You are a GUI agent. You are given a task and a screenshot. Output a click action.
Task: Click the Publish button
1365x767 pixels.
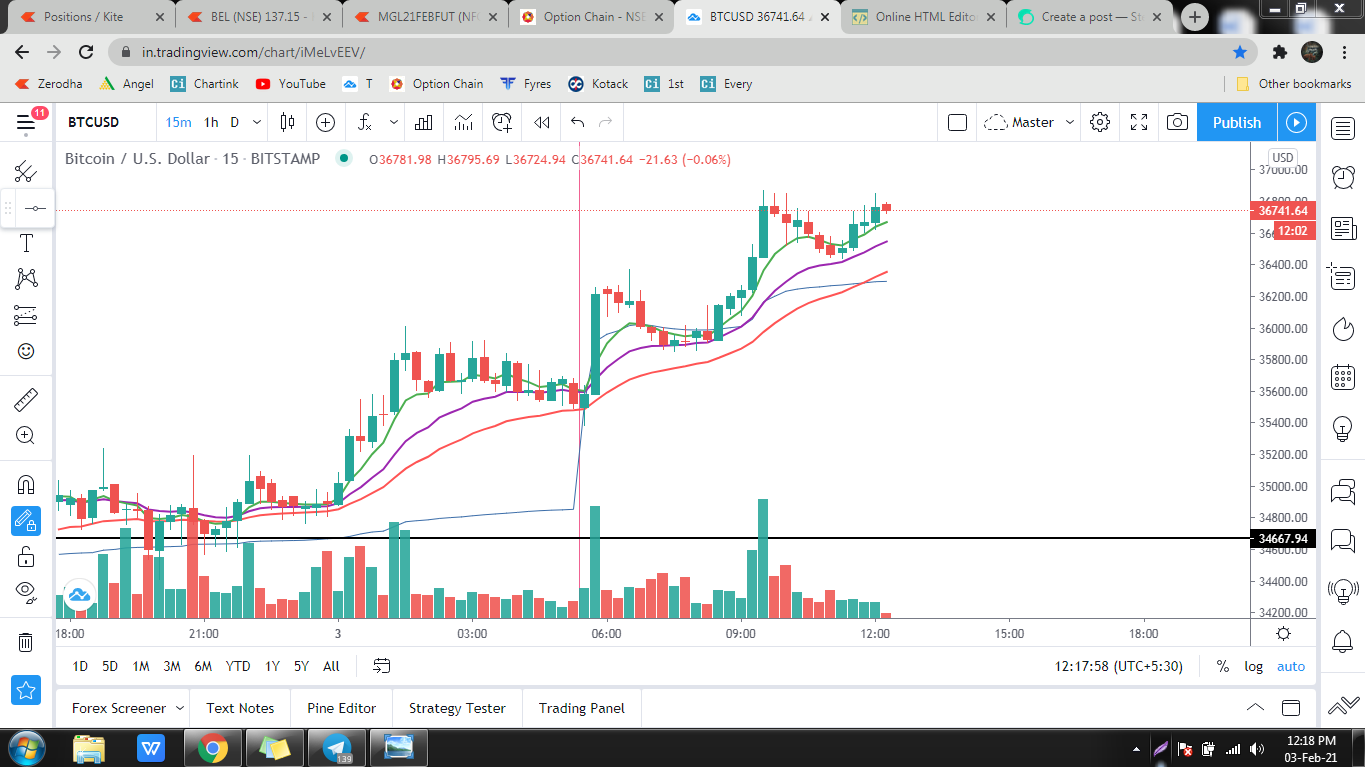1237,122
